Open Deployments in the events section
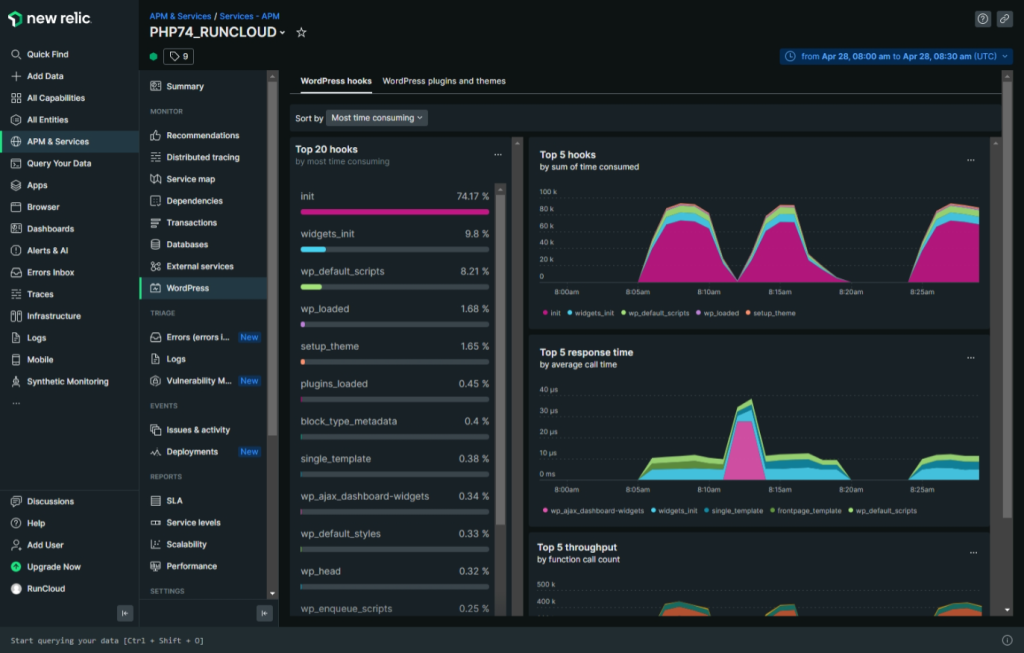 (203, 452)
